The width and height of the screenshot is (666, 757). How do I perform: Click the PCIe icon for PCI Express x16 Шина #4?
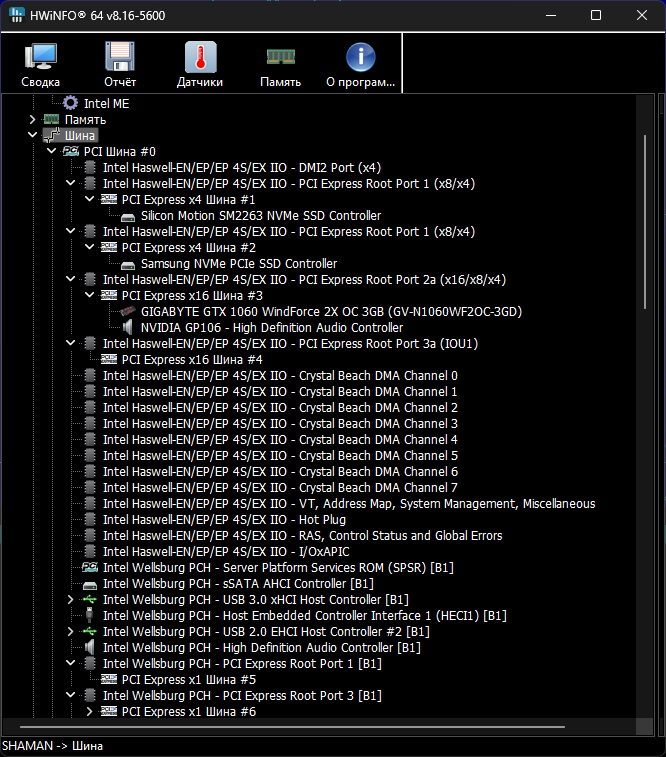109,359
